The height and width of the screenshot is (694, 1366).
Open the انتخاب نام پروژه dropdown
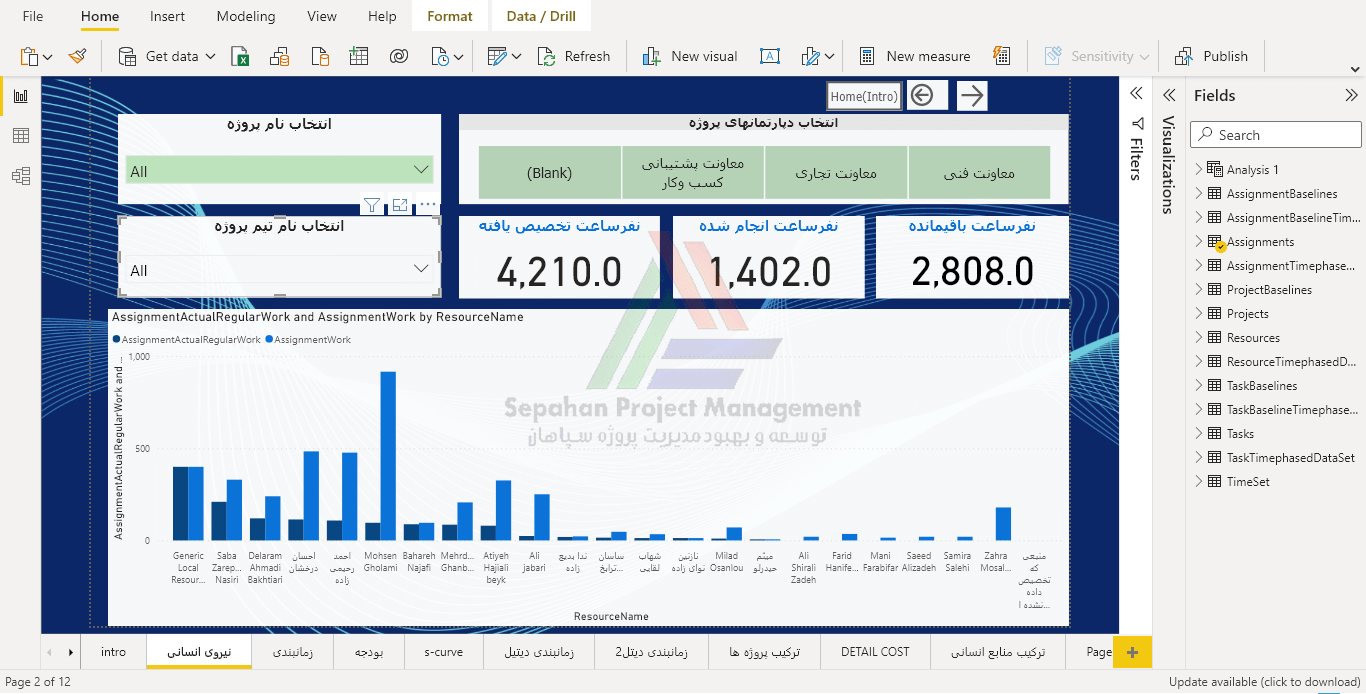421,170
